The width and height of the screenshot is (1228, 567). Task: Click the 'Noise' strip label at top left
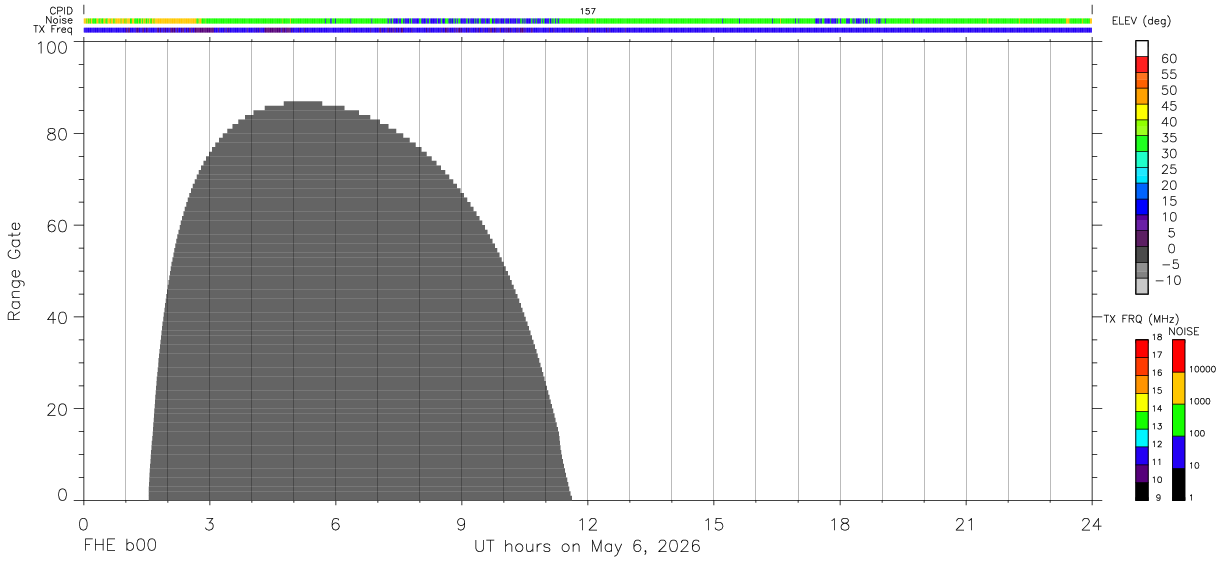pyautogui.click(x=59, y=20)
